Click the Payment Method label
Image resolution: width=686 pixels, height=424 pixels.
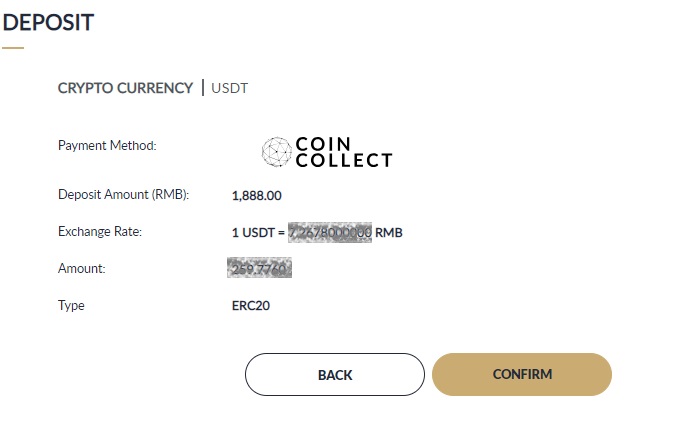pos(107,146)
